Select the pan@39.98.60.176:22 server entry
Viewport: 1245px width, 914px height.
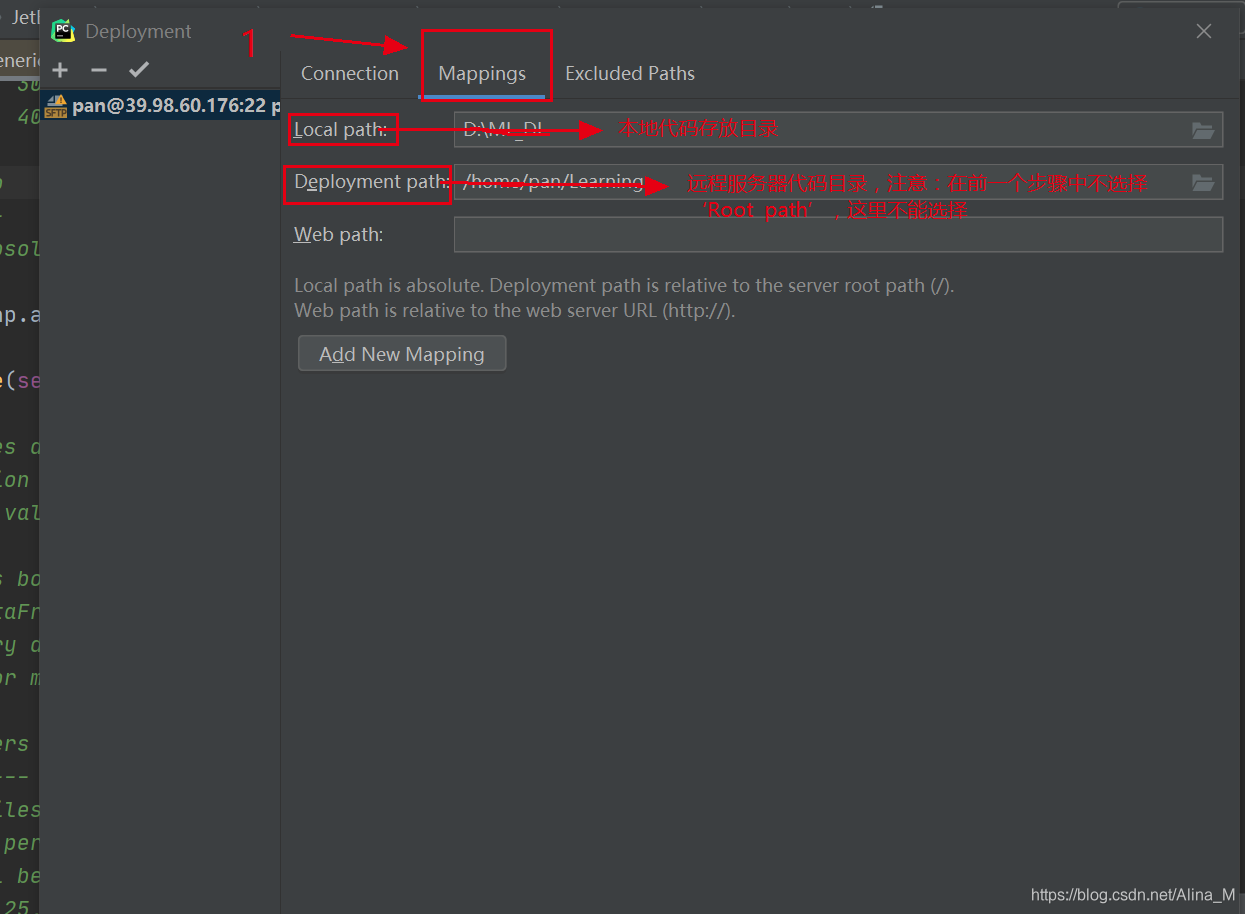point(160,105)
